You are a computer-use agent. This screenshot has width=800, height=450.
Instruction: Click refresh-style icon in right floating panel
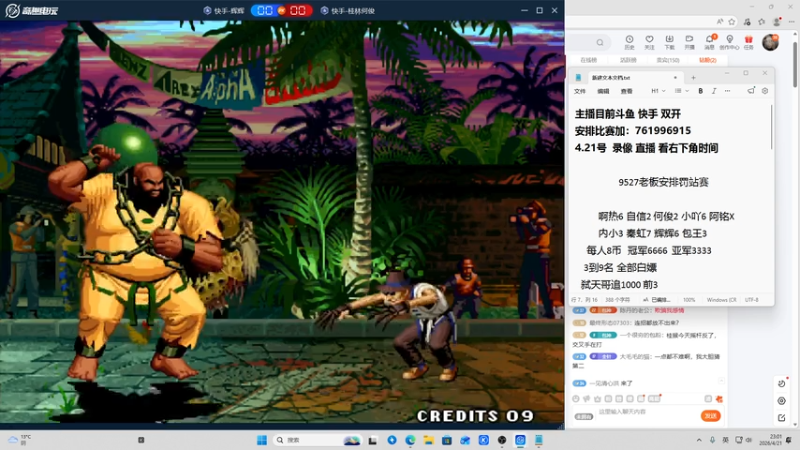[781, 384]
